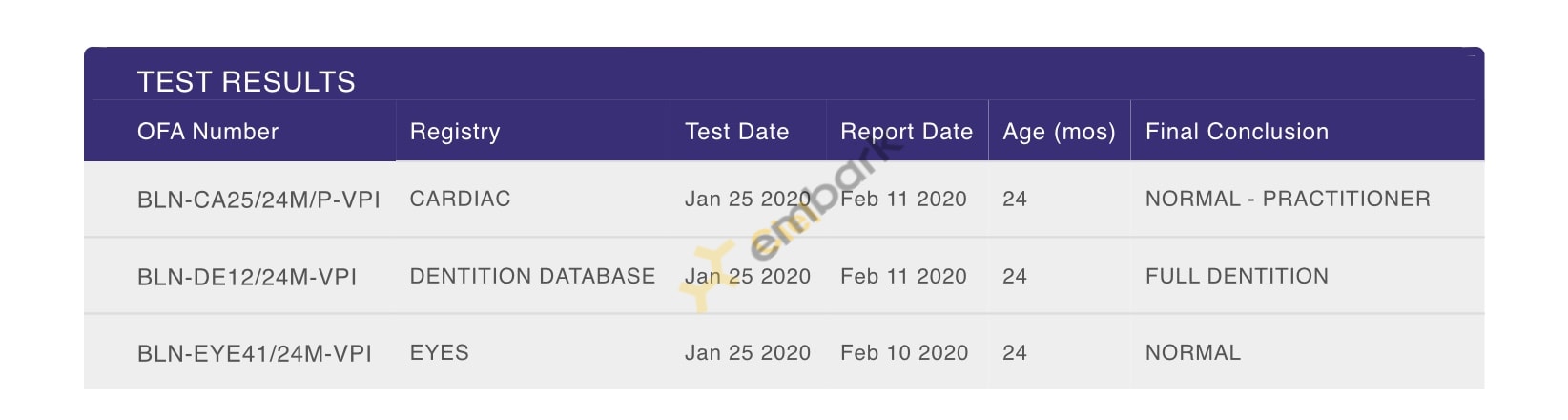The width and height of the screenshot is (1568, 420).
Task: Open OFA number BLN-DE12/24M-VPI
Action: click(247, 277)
